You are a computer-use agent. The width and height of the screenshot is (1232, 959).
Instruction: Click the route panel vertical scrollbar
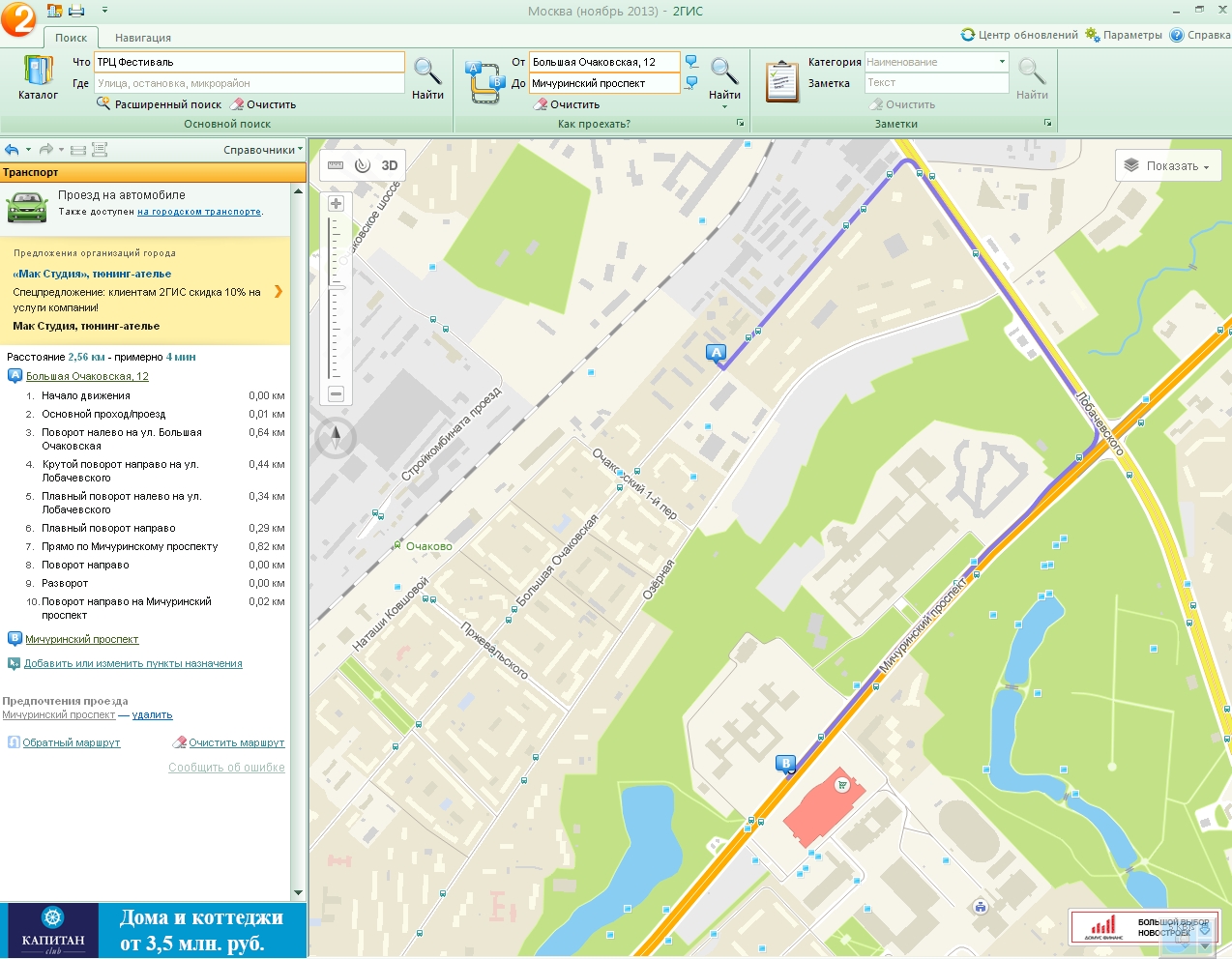(298, 541)
